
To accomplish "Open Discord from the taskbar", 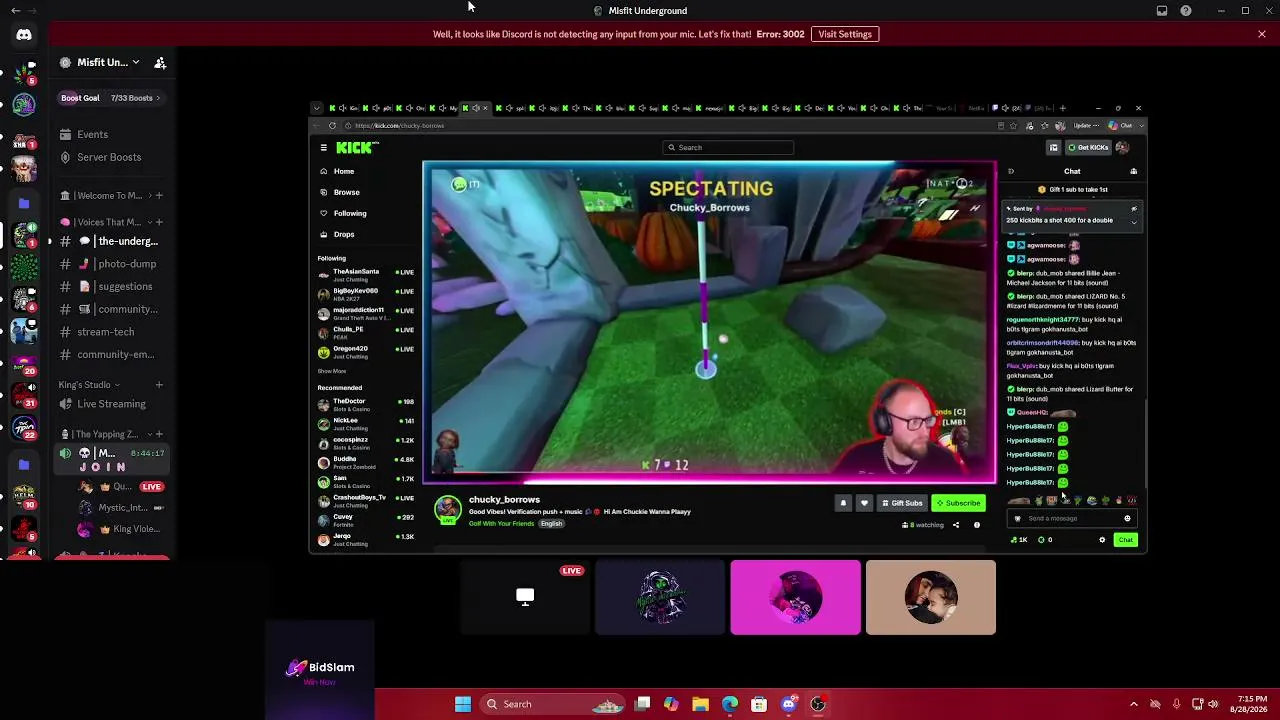I will coord(789,704).
